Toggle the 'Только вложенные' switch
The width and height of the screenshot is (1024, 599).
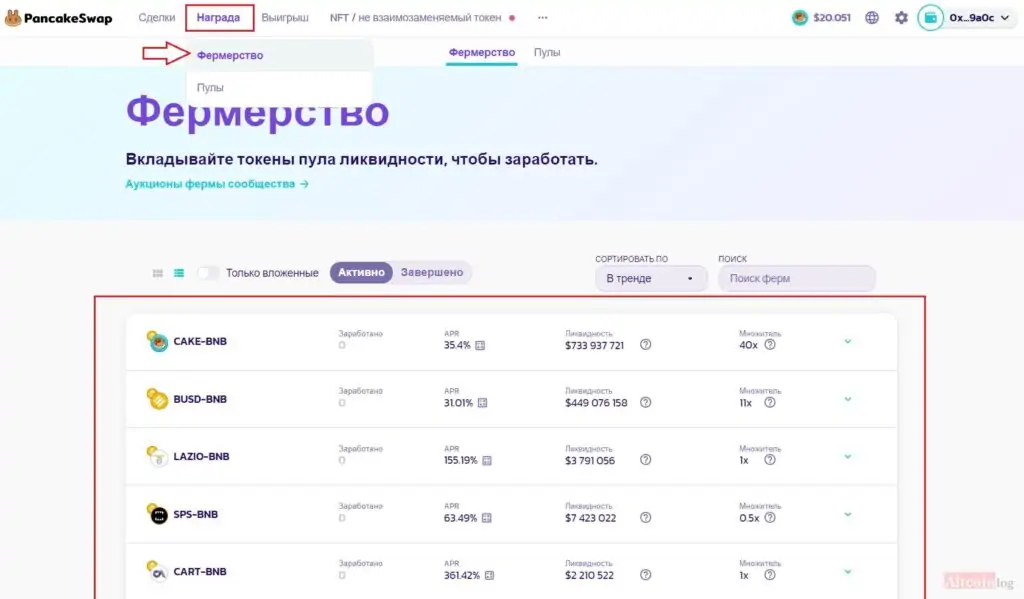click(208, 273)
